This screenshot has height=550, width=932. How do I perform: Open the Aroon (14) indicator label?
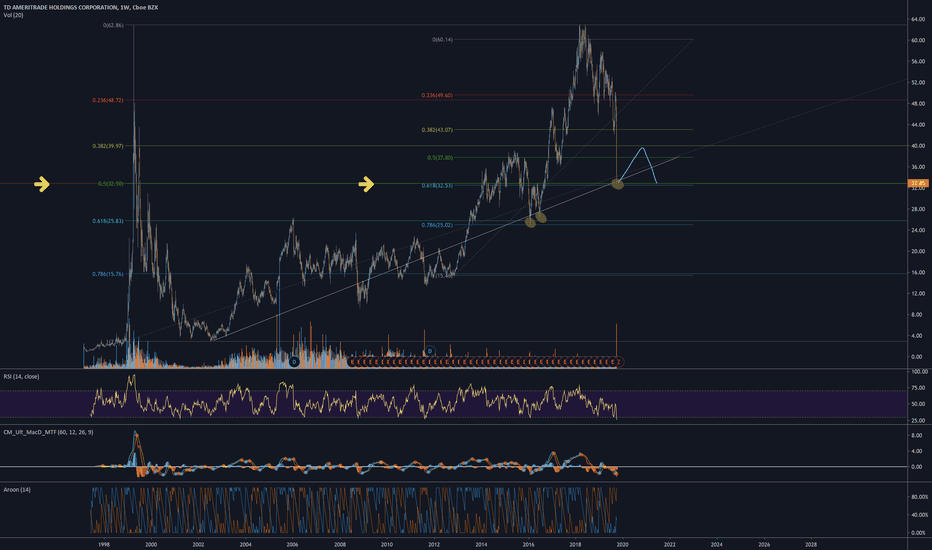coord(17,489)
